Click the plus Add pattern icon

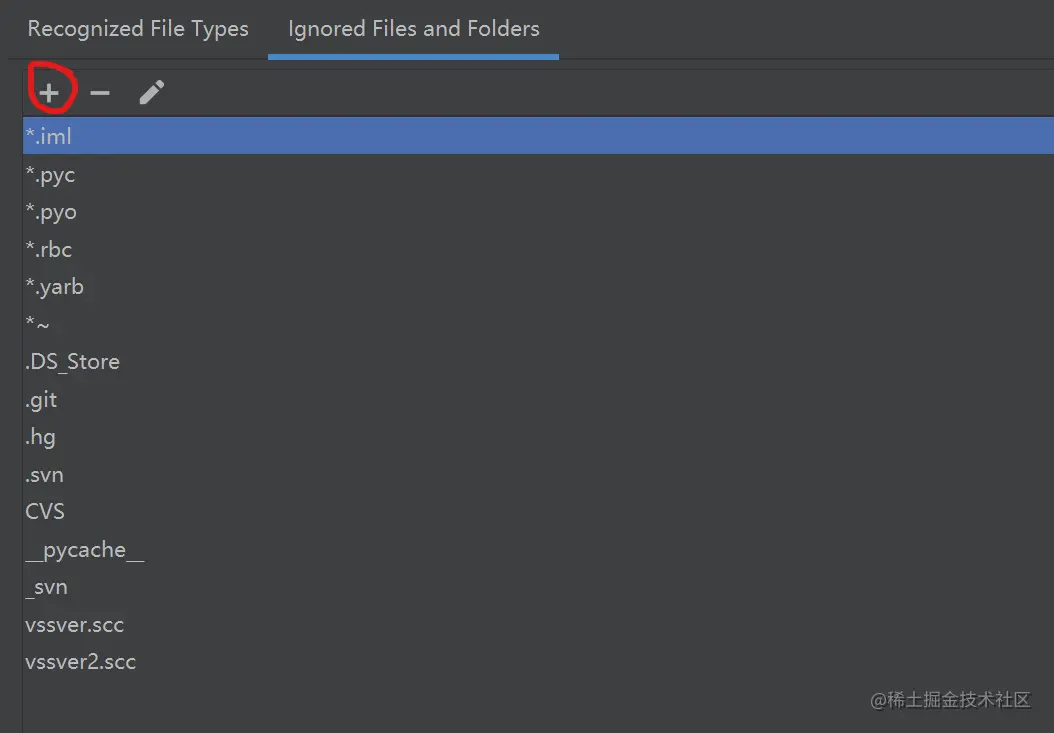(49, 93)
